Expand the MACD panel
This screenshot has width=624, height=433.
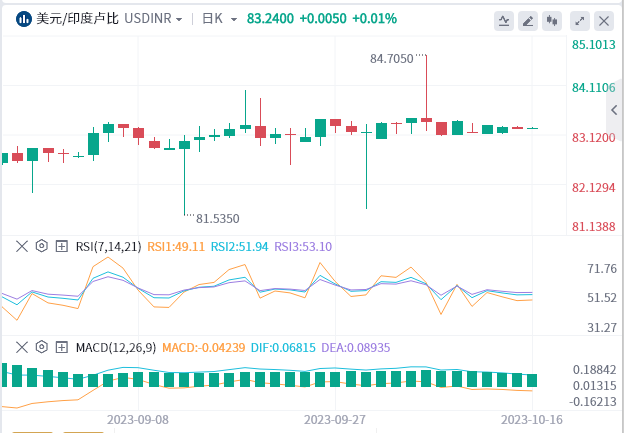click(61, 347)
